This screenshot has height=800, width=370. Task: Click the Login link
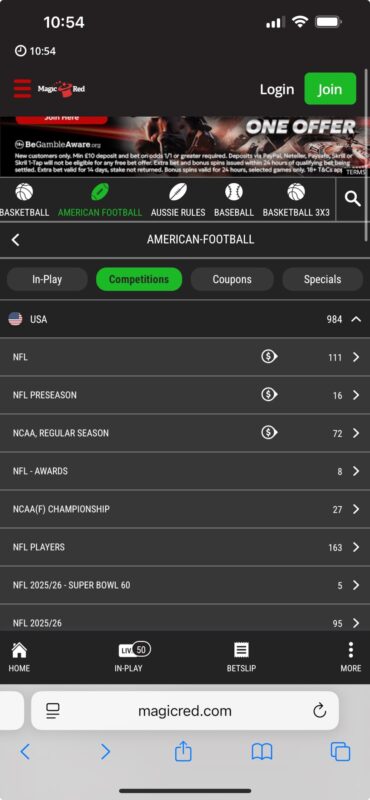point(277,89)
